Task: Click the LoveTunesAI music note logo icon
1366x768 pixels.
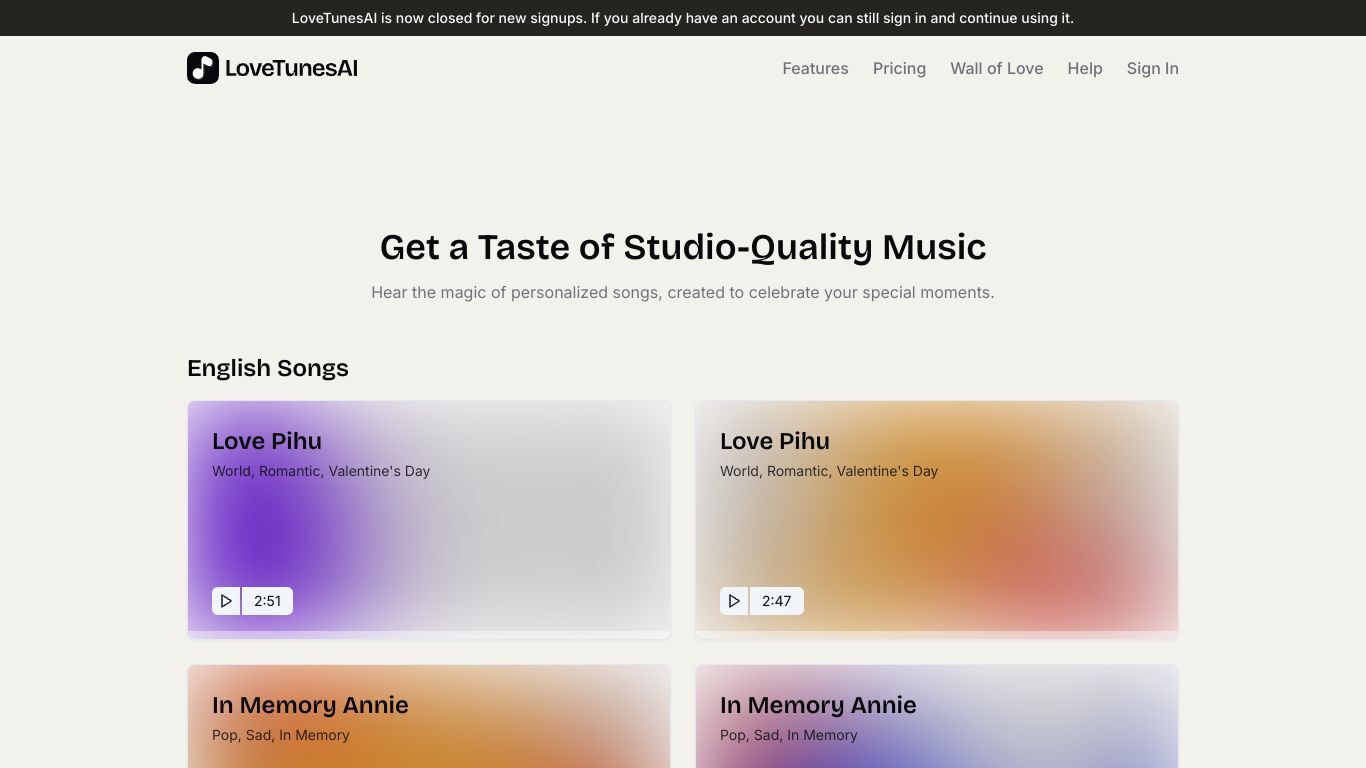Action: pos(203,68)
